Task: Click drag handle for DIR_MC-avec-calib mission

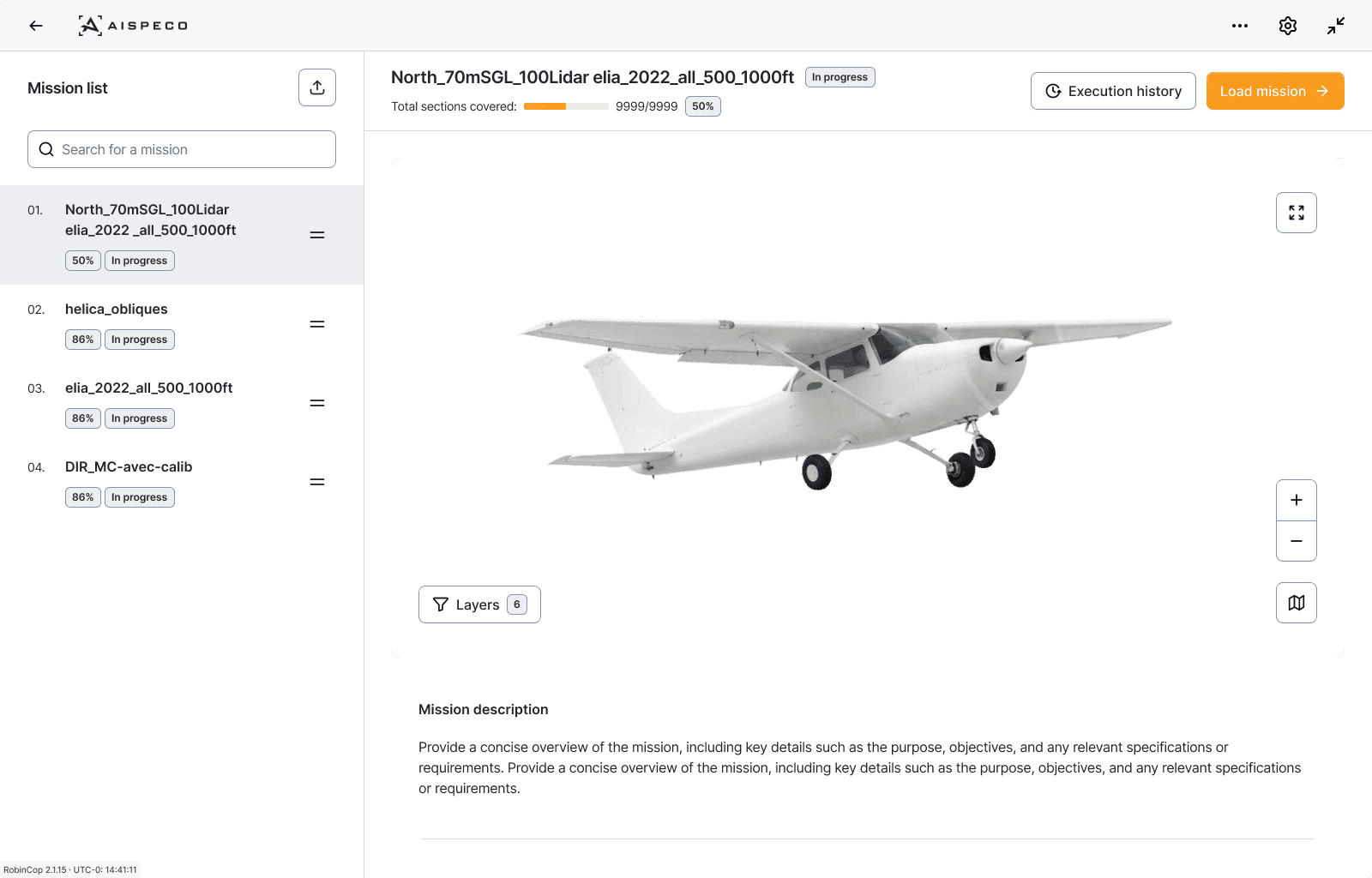Action: [317, 482]
